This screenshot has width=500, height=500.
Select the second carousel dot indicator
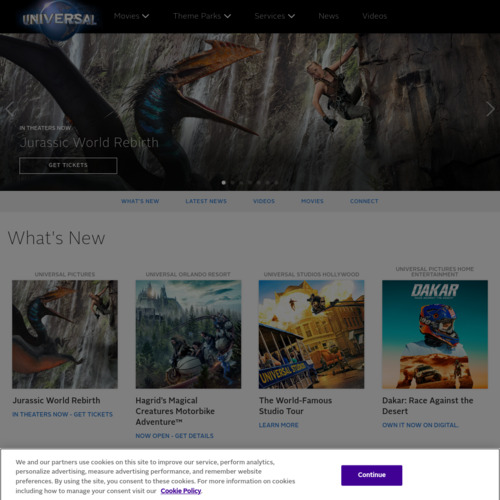coord(233,182)
